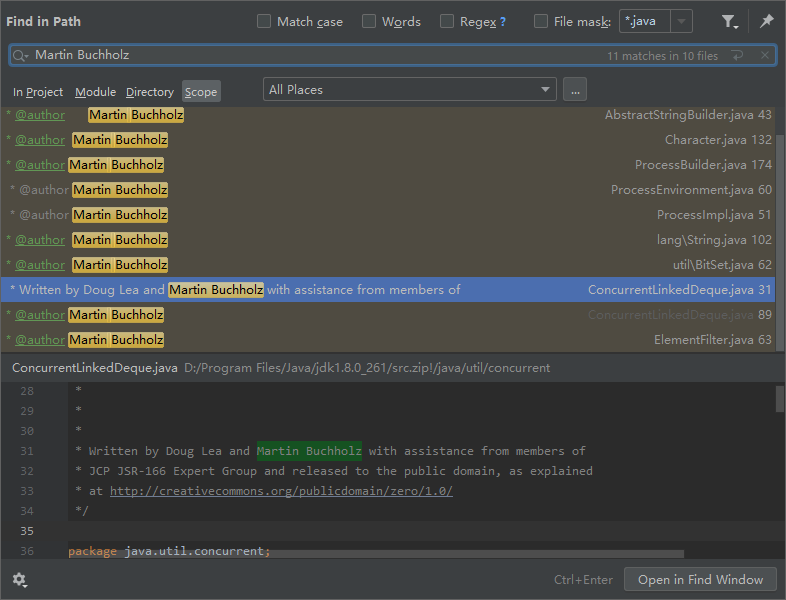Clear the search field with X icon
Viewport: 786px width, 600px height.
(764, 56)
